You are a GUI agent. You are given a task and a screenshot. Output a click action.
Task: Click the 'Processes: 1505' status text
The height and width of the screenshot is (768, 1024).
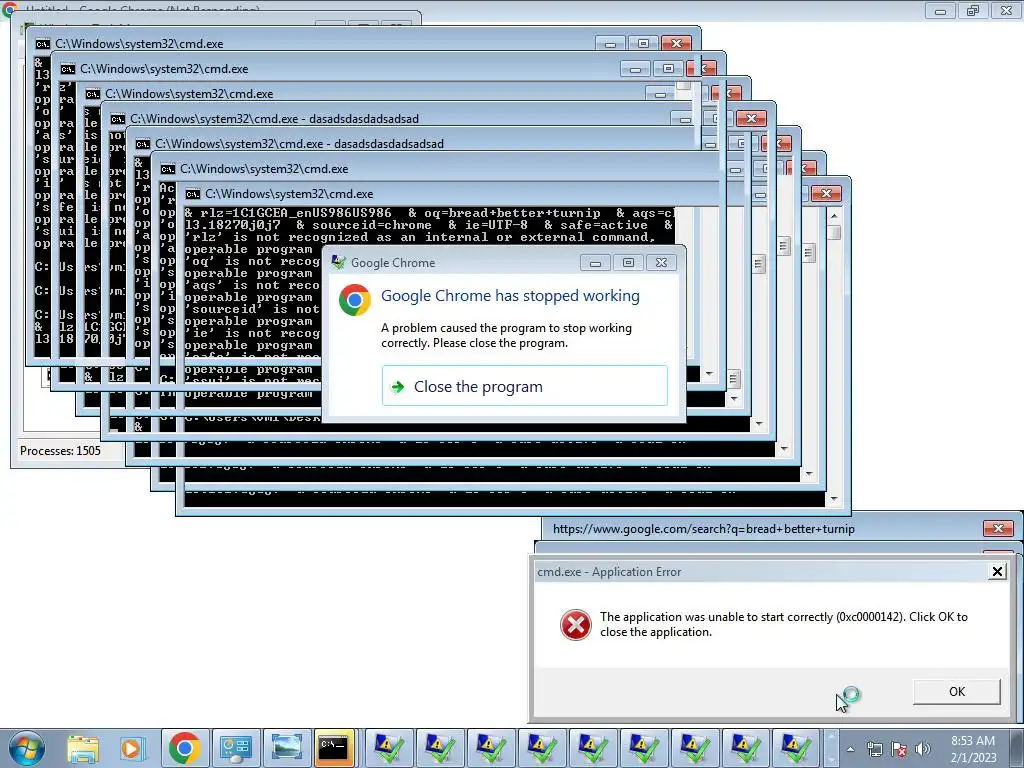tap(60, 451)
